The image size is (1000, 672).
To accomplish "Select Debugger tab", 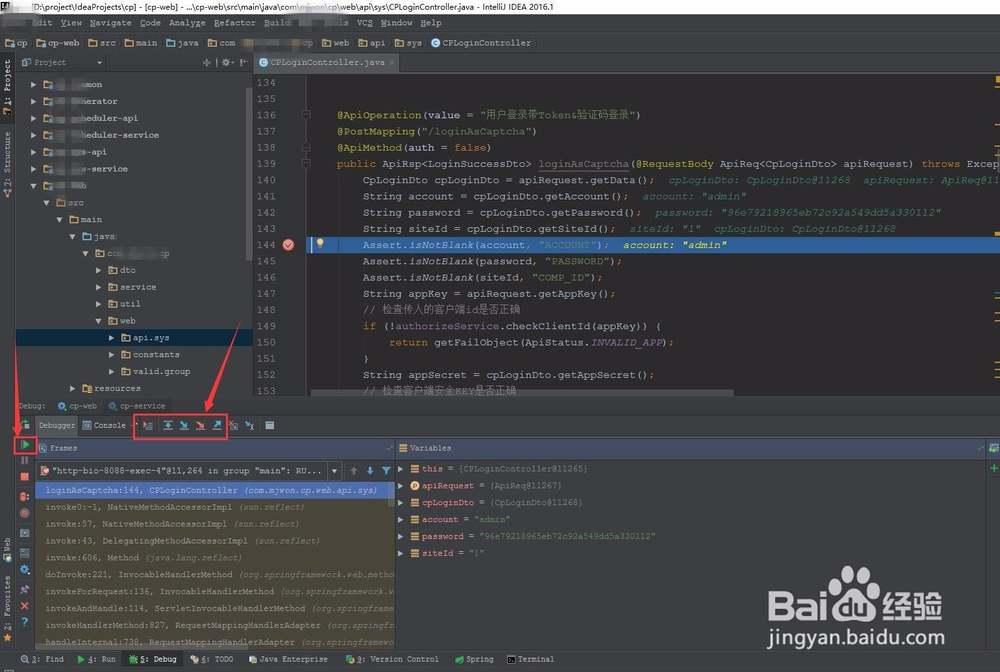I will click(57, 425).
